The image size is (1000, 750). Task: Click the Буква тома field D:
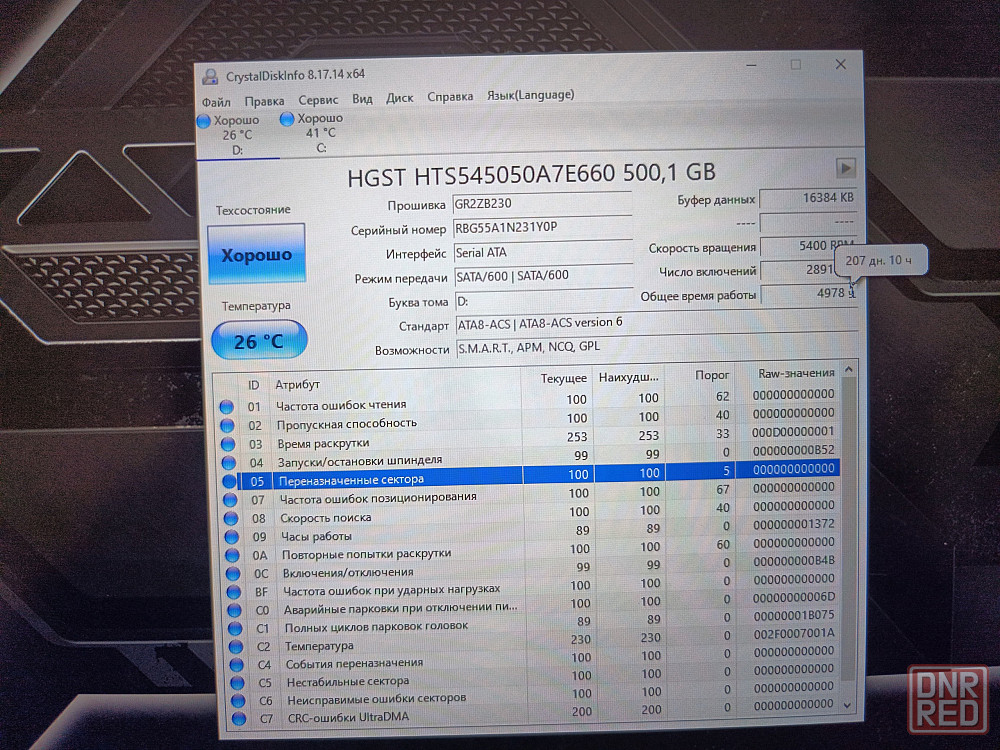point(543,300)
